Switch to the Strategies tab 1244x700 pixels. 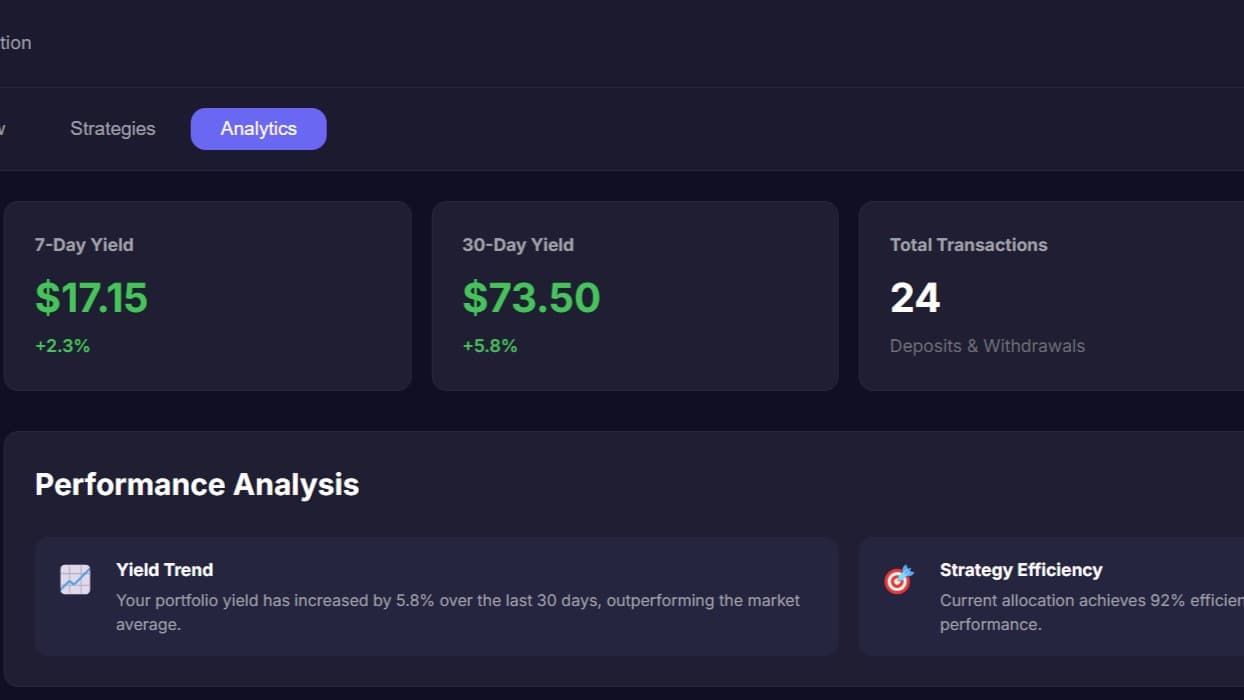[113, 129]
